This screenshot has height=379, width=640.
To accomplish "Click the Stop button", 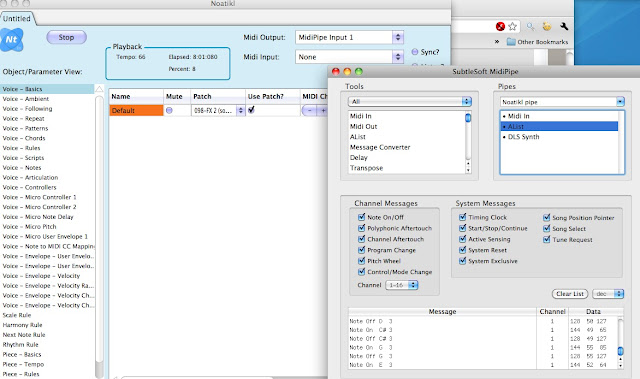I will (x=67, y=37).
